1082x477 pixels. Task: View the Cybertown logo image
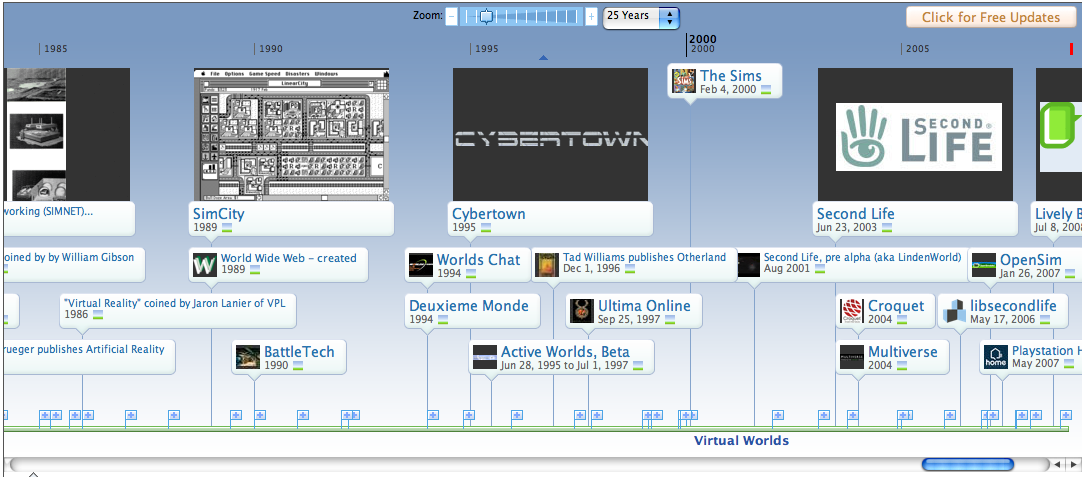[550, 135]
